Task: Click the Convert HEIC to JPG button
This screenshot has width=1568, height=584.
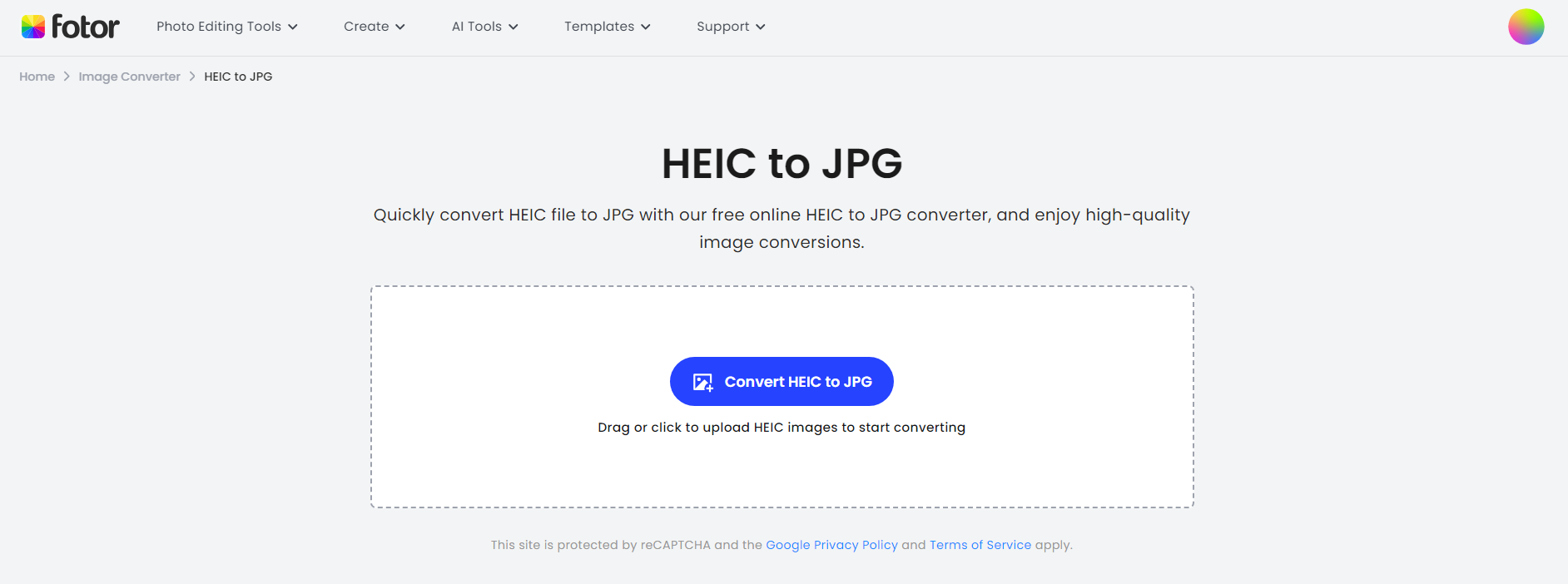Action: click(x=782, y=382)
